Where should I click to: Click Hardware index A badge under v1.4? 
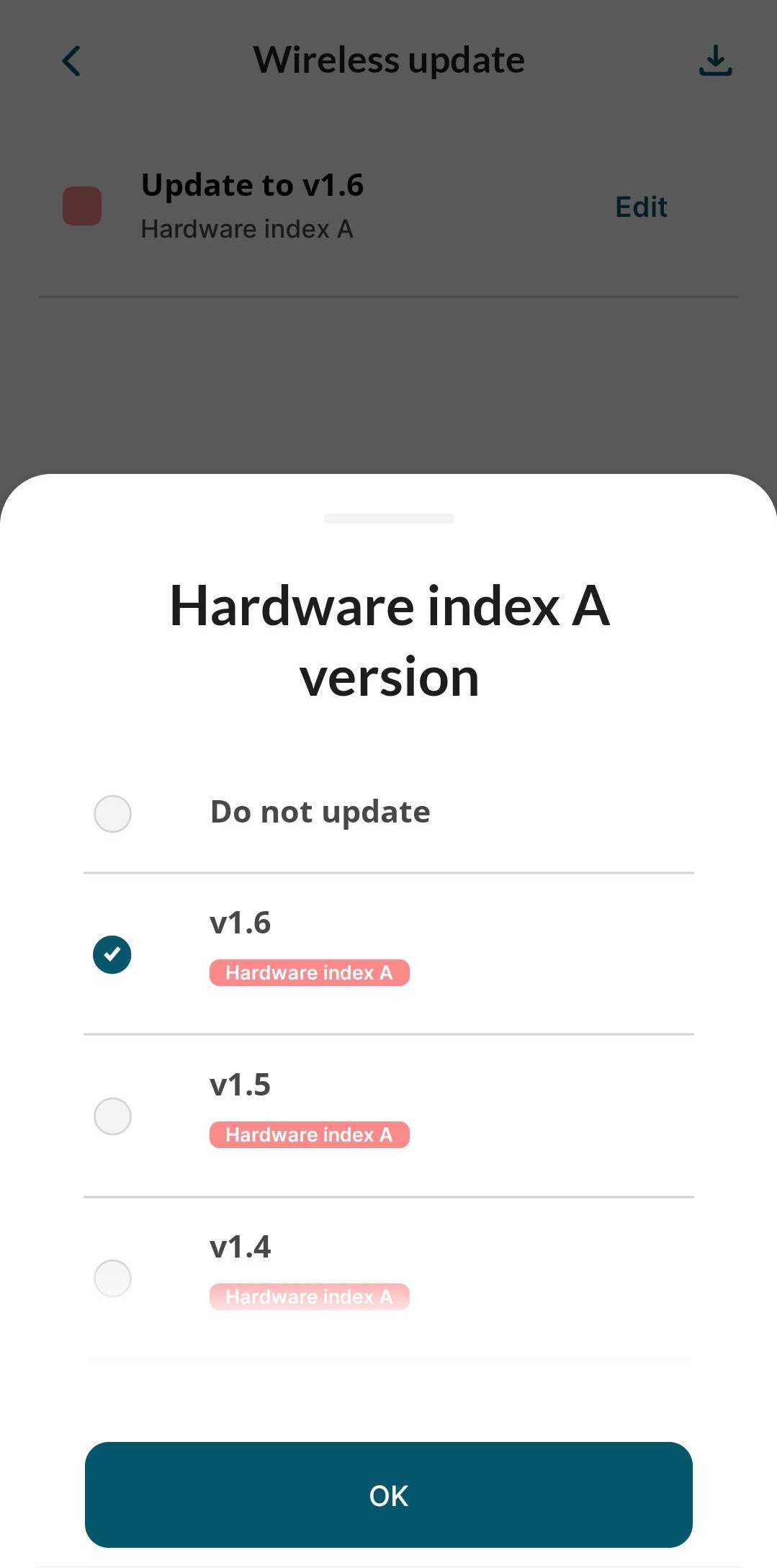pyautogui.click(x=310, y=1297)
